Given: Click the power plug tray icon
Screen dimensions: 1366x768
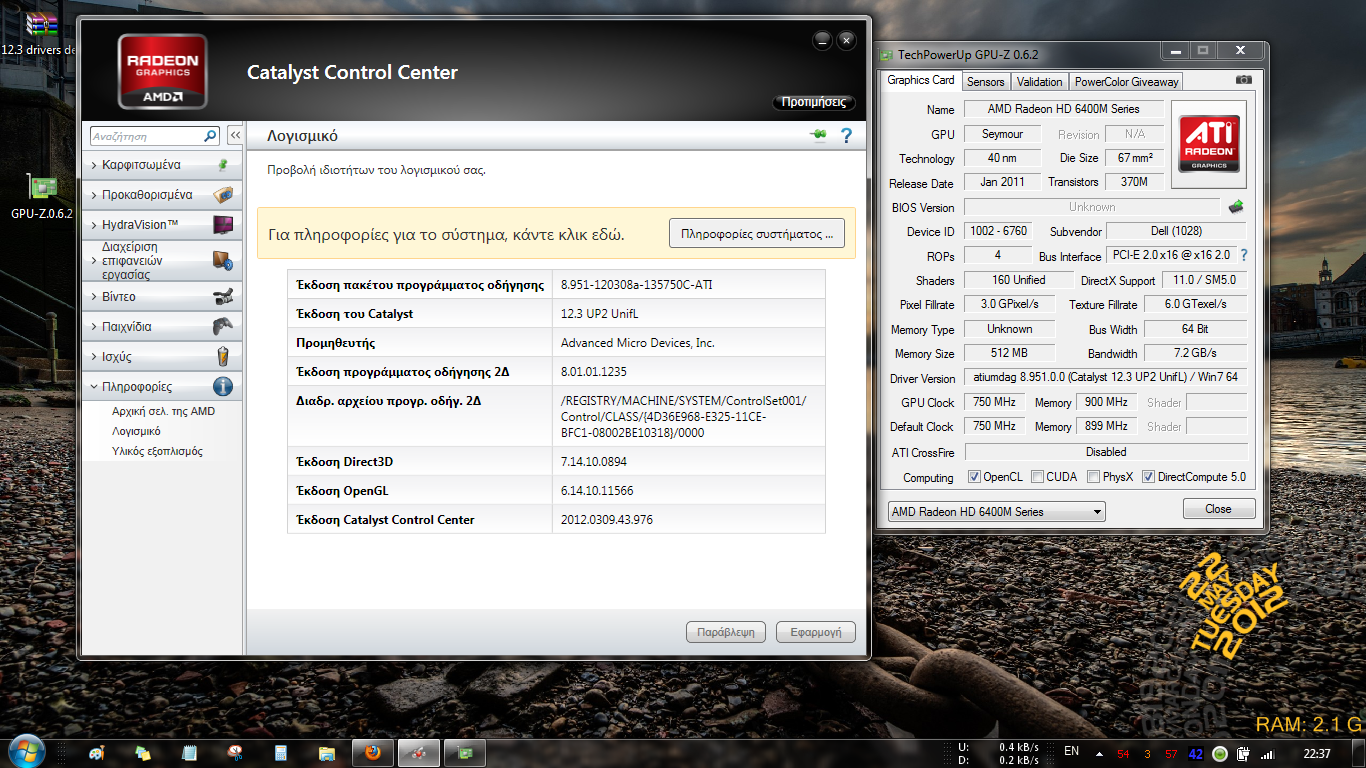Looking at the screenshot, I should click(x=1243, y=753).
